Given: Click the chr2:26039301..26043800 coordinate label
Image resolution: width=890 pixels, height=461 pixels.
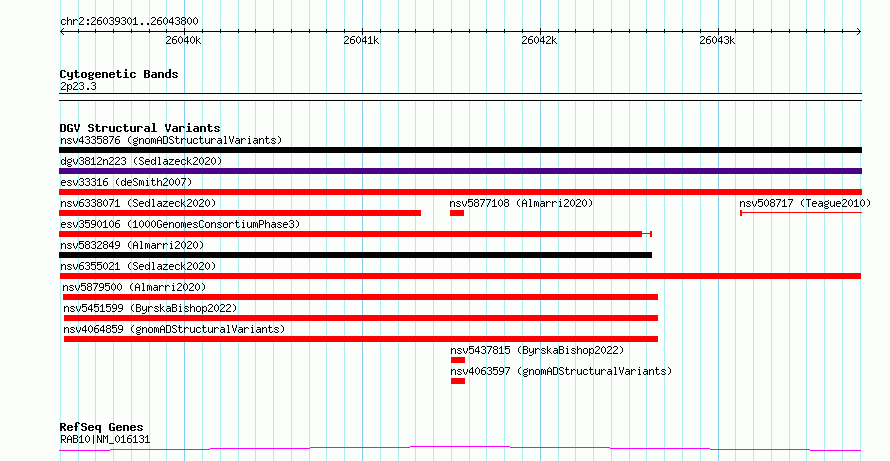Looking at the screenshot, I should (129, 22).
